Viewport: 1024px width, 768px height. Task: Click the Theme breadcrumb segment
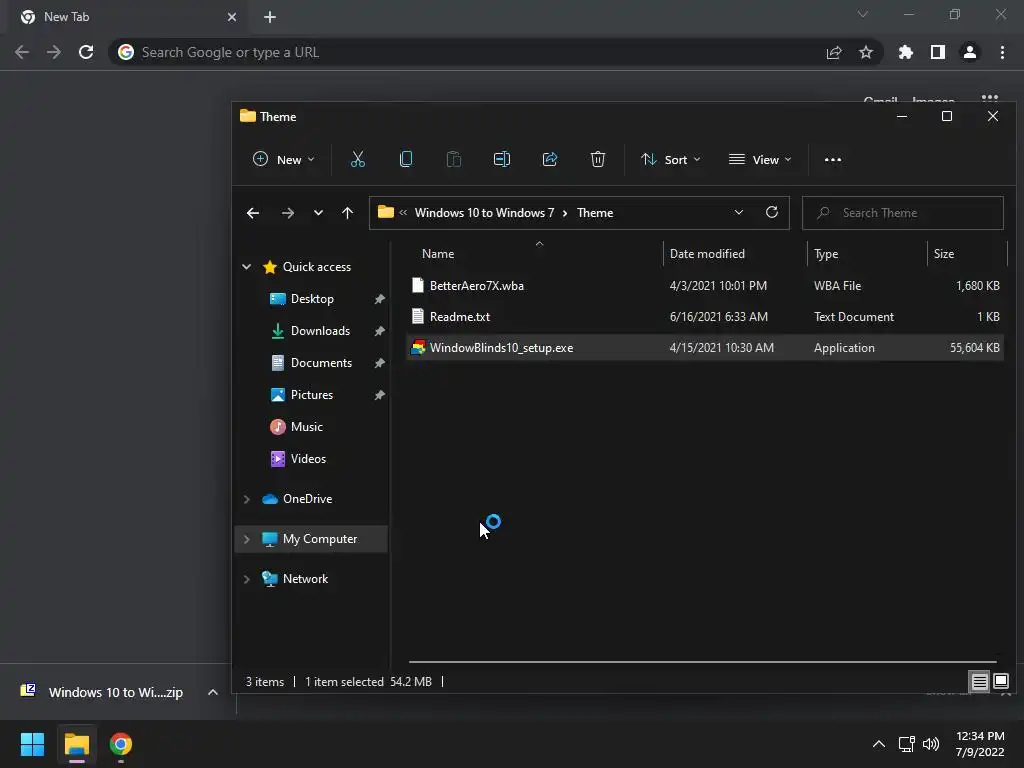pyautogui.click(x=595, y=213)
